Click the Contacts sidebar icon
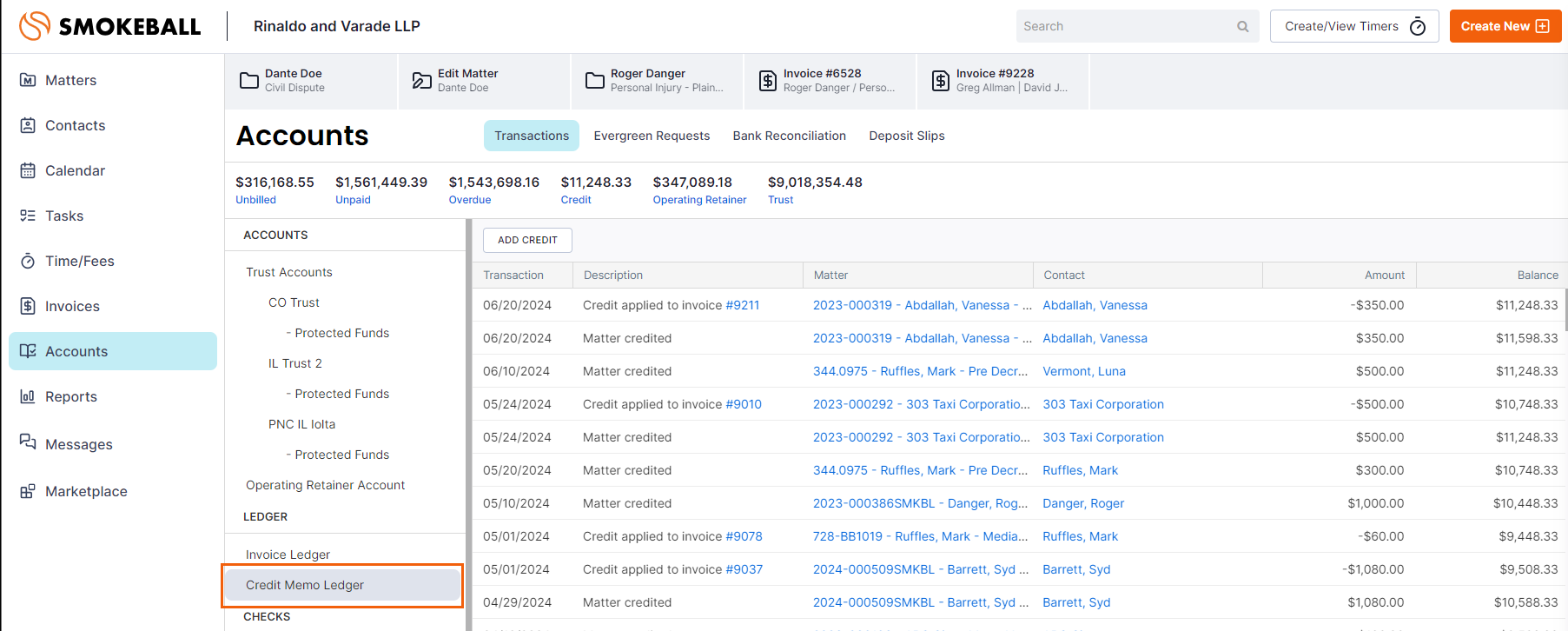The width and height of the screenshot is (1568, 631). click(28, 125)
